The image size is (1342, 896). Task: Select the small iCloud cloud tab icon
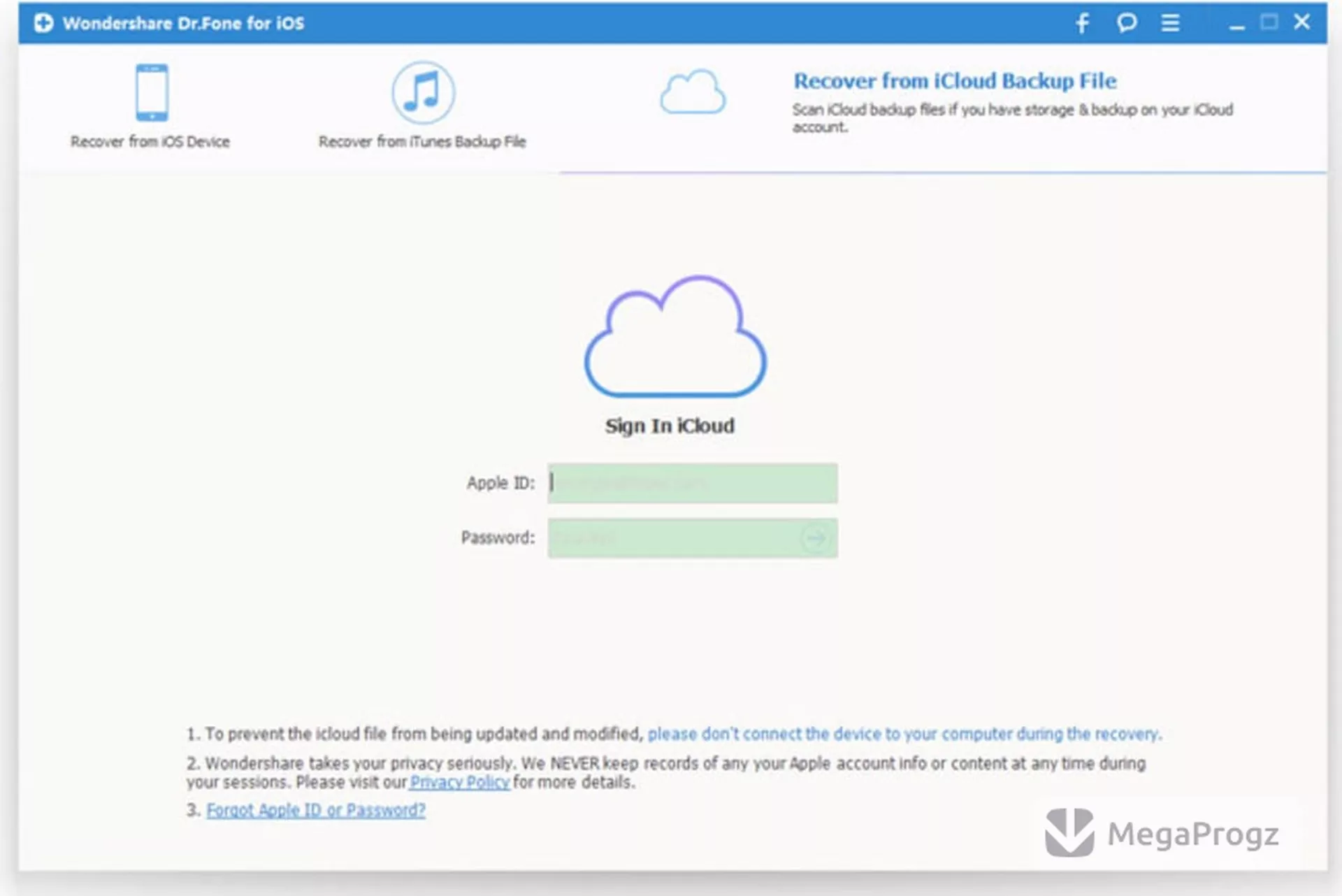click(693, 92)
